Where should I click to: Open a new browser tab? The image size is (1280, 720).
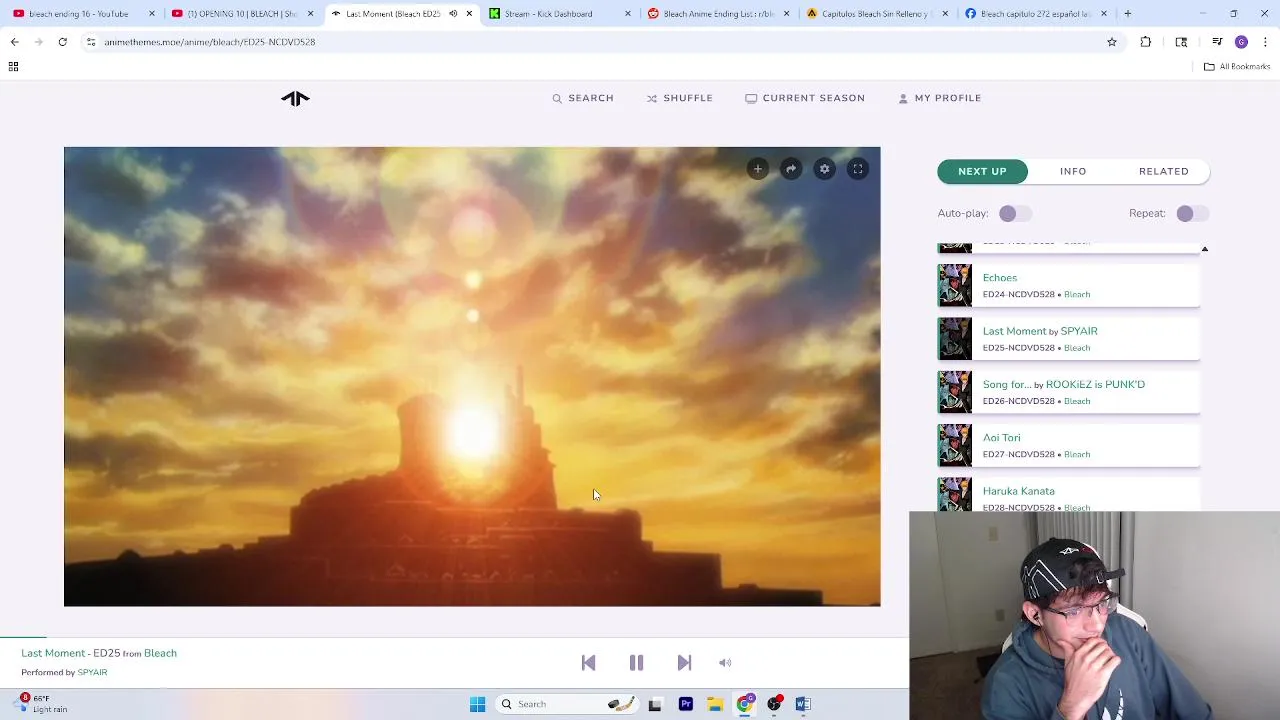1127,14
